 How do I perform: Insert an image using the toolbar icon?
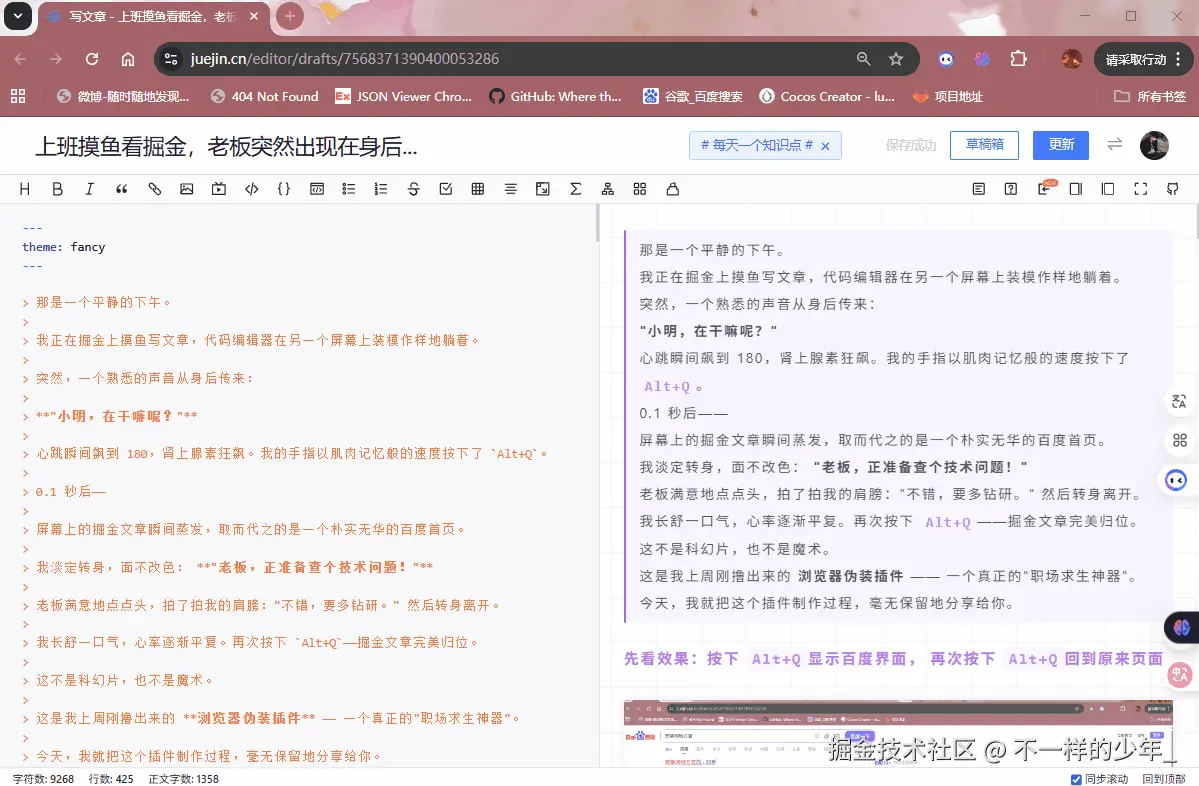coord(186,188)
